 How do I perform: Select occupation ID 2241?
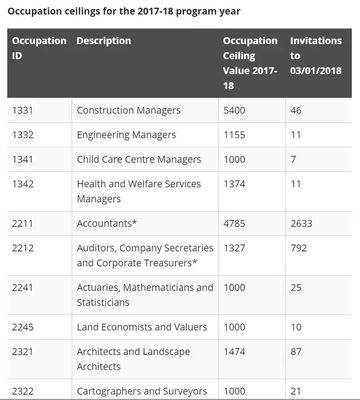point(23,287)
